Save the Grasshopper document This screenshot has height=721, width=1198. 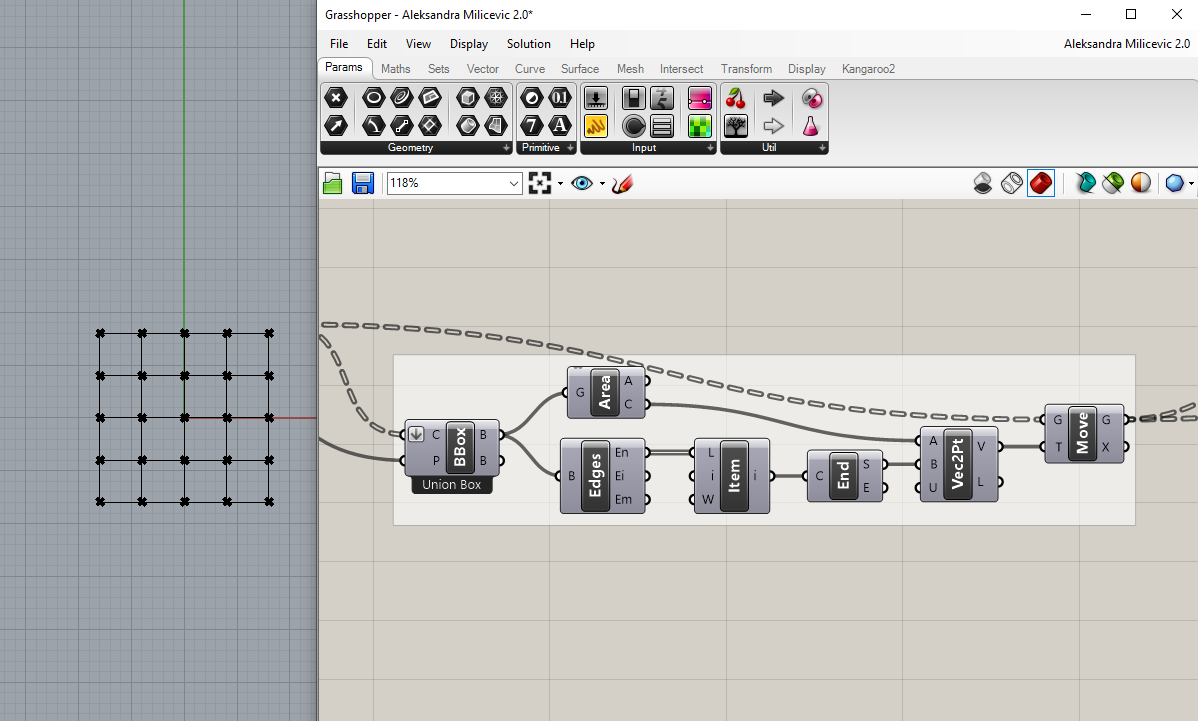click(x=362, y=183)
